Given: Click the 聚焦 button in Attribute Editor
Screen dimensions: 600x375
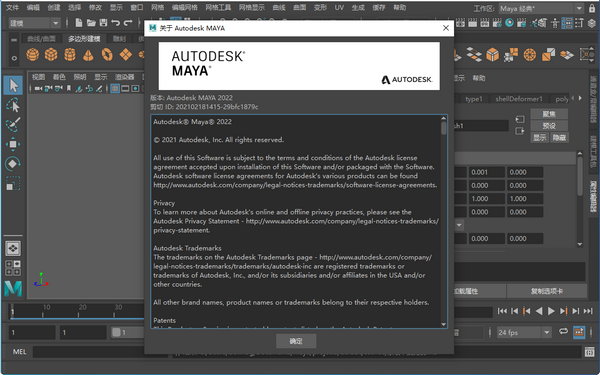Looking at the screenshot, I should click(549, 114).
